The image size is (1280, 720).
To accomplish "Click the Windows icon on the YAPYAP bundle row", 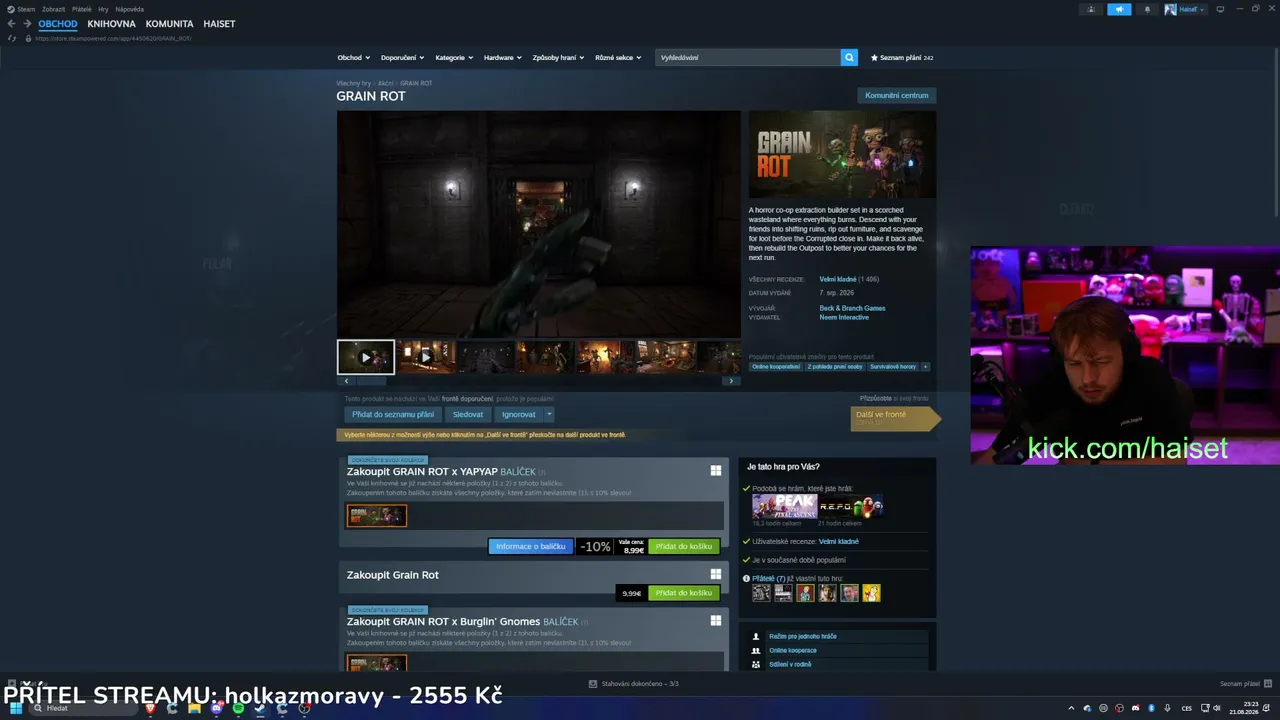I will [716, 470].
